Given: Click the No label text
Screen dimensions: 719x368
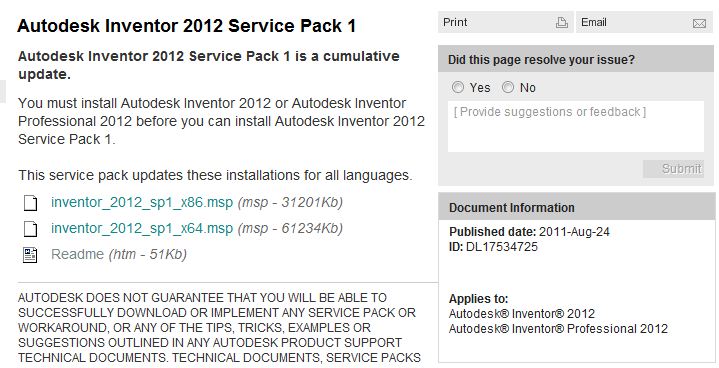Looking at the screenshot, I should (528, 88).
